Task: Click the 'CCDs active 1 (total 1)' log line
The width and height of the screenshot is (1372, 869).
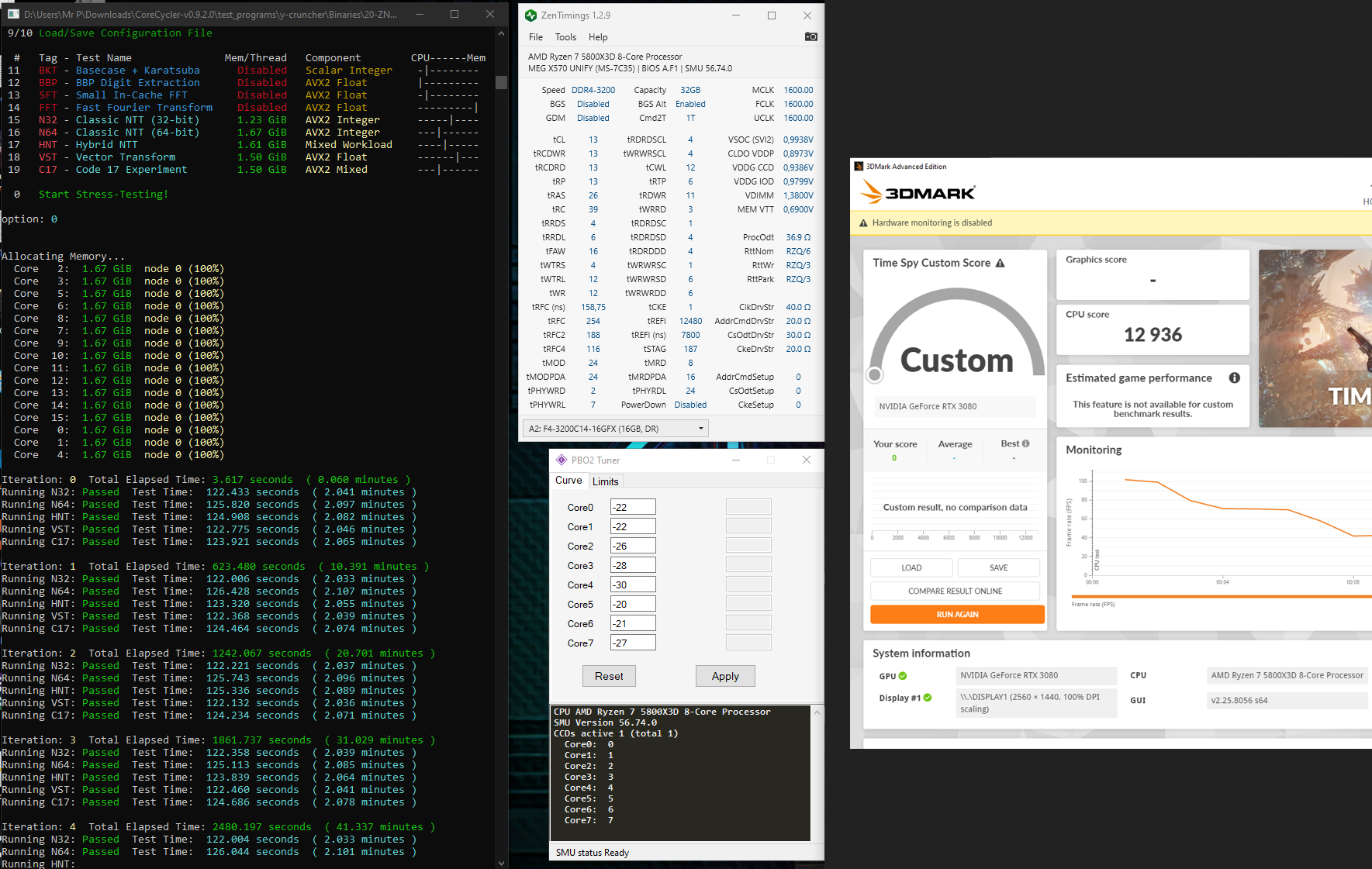Action: pos(616,733)
